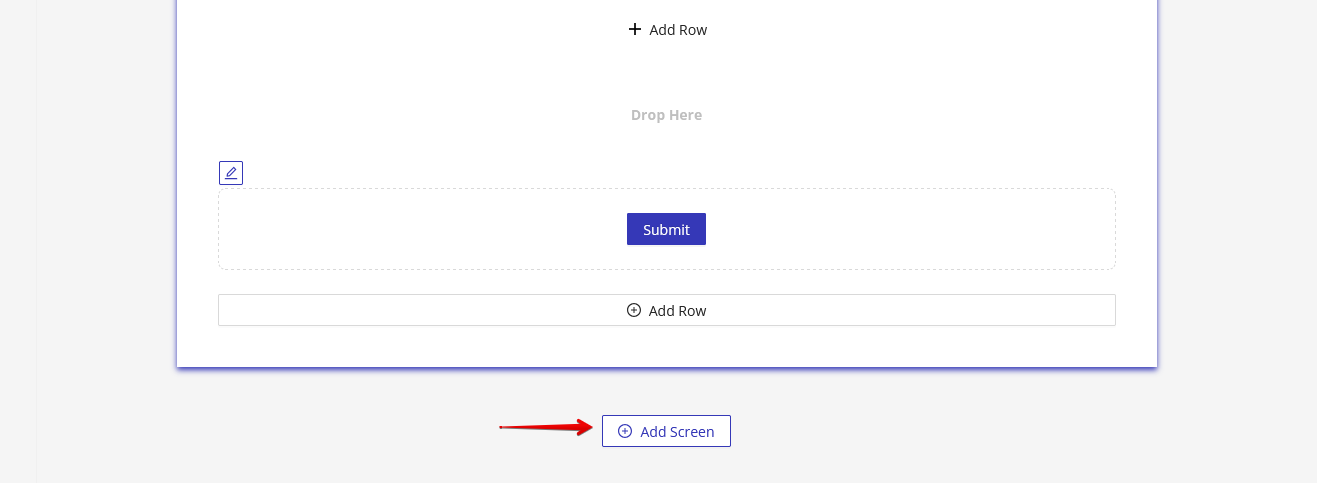Image resolution: width=1317 pixels, height=483 pixels.
Task: Click the circled plus icon in Add Screen
Action: pos(625,431)
